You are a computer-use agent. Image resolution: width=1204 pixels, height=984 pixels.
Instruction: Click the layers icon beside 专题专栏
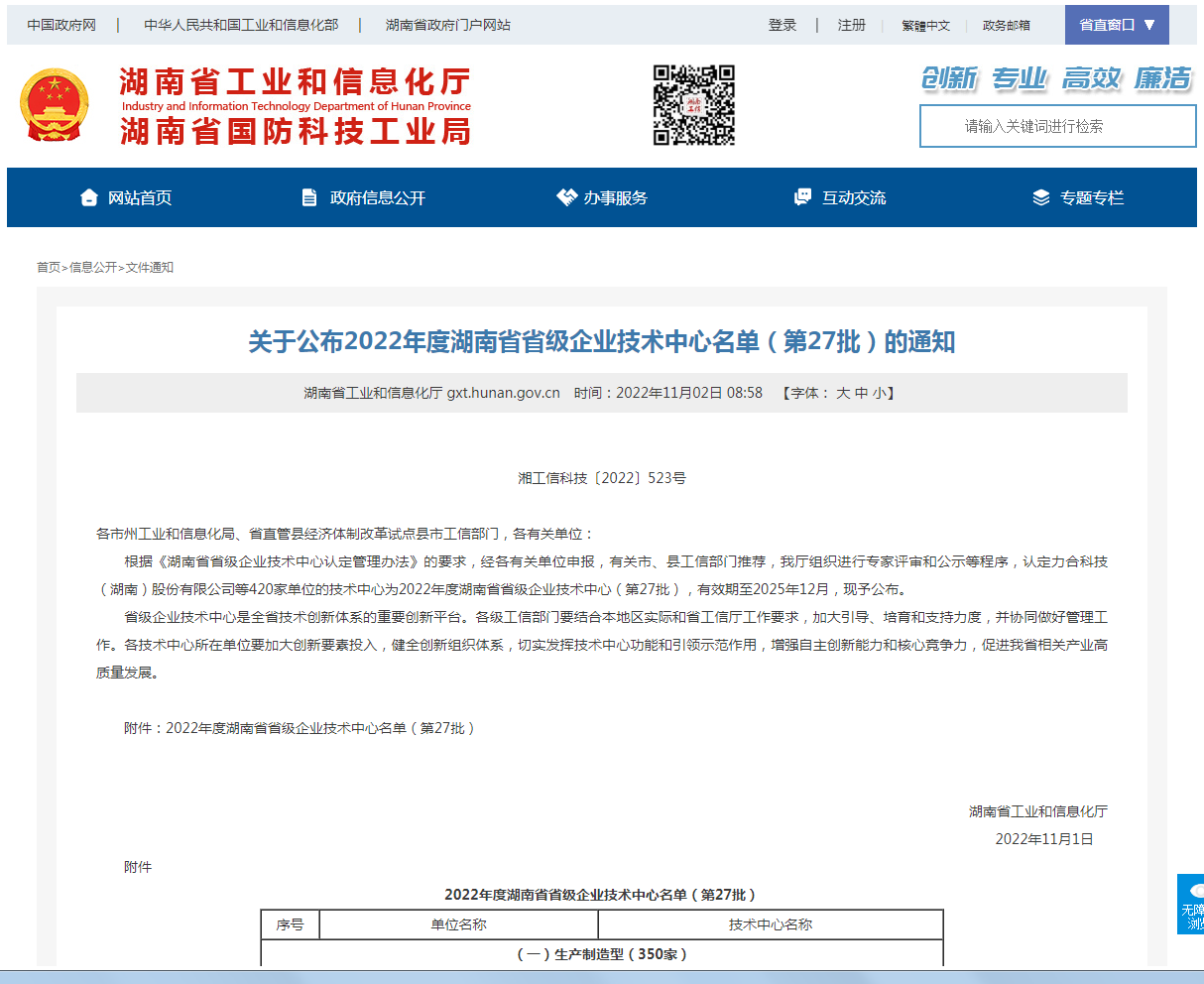coord(1041,197)
